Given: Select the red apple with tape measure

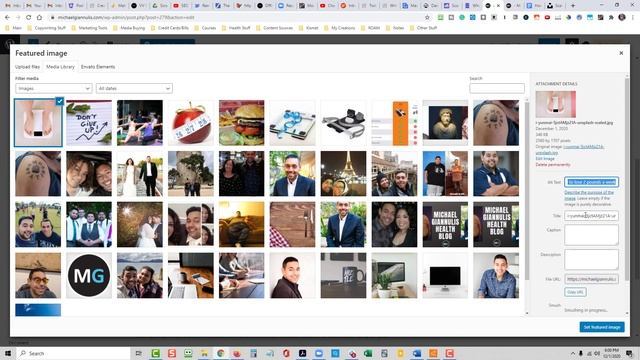Looking at the screenshot, I should [x=191, y=123].
